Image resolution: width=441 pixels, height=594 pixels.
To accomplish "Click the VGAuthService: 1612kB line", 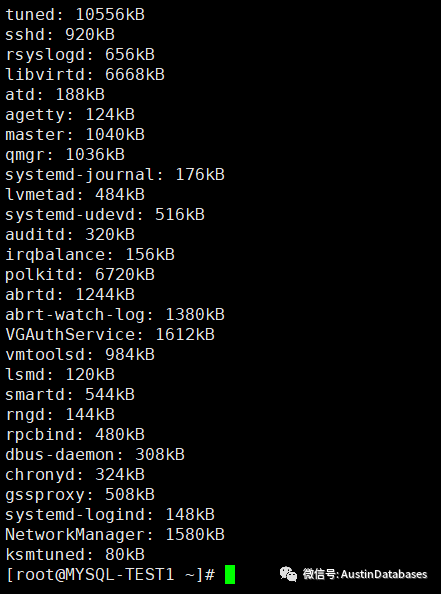I will pyautogui.click(x=110, y=335).
